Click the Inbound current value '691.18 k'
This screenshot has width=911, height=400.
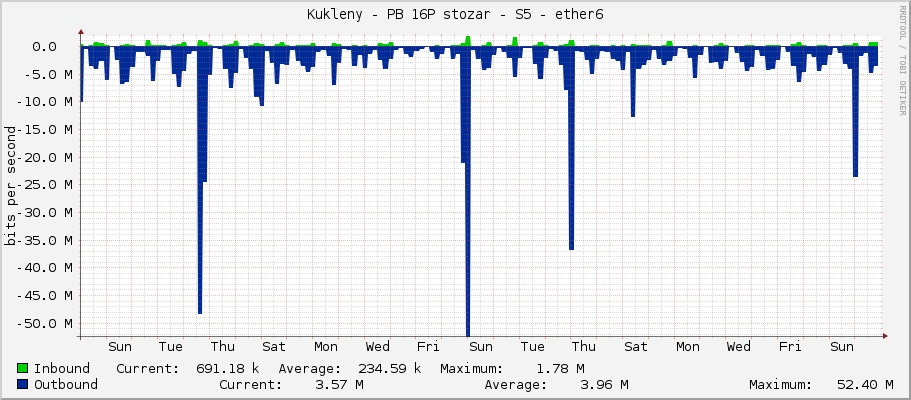click(x=228, y=368)
